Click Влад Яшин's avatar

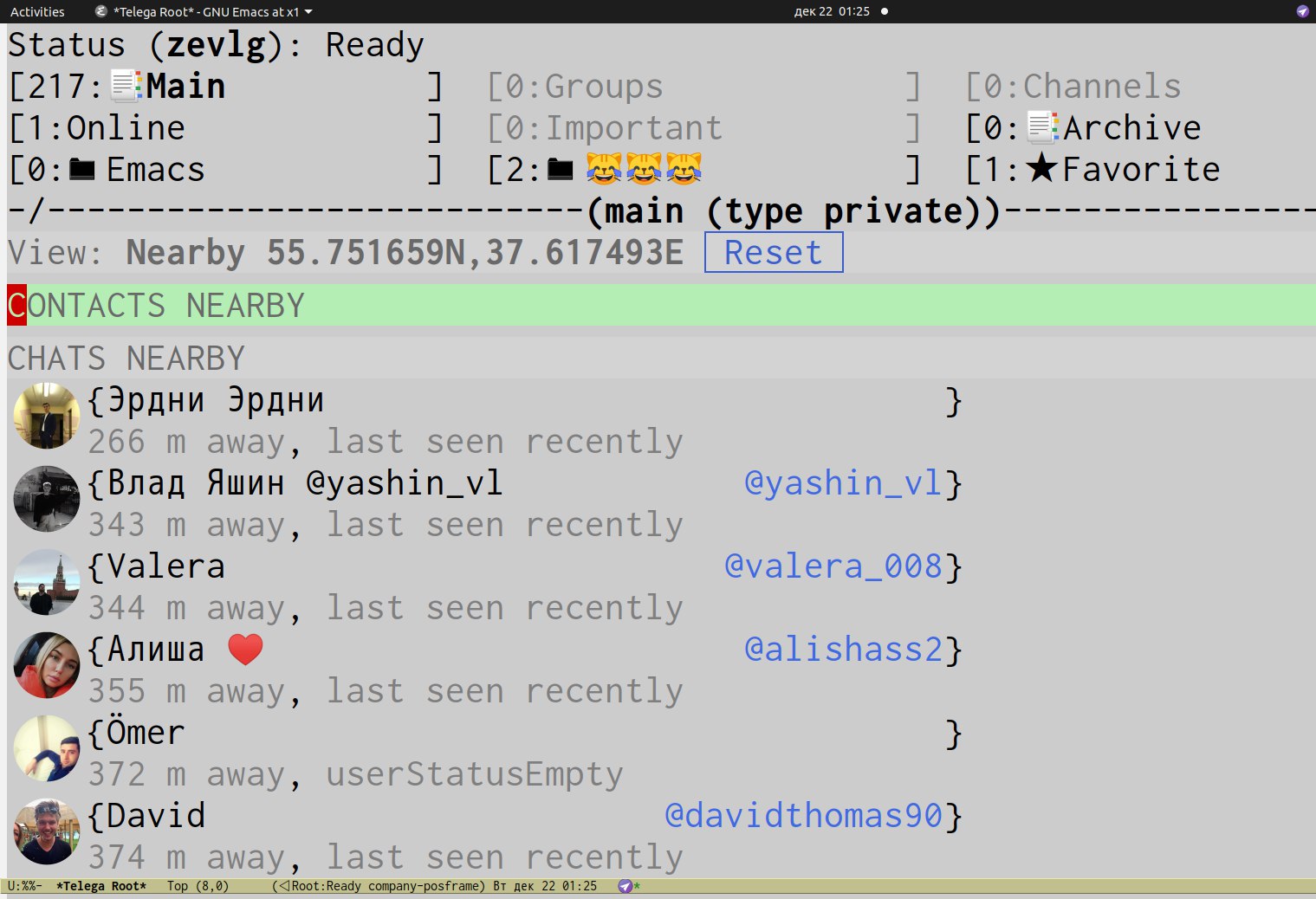click(x=47, y=499)
